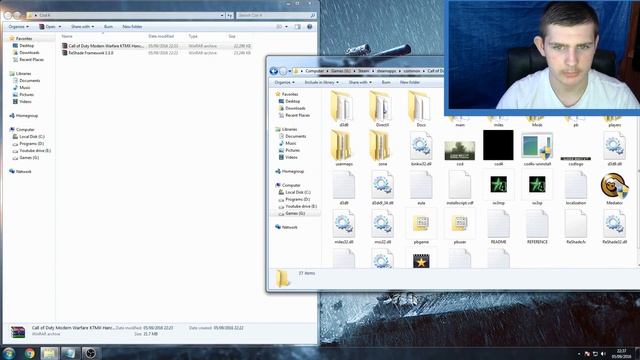
Task: Open Share with menu in the Cod 4 window
Action: pyautogui.click(x=82, y=27)
